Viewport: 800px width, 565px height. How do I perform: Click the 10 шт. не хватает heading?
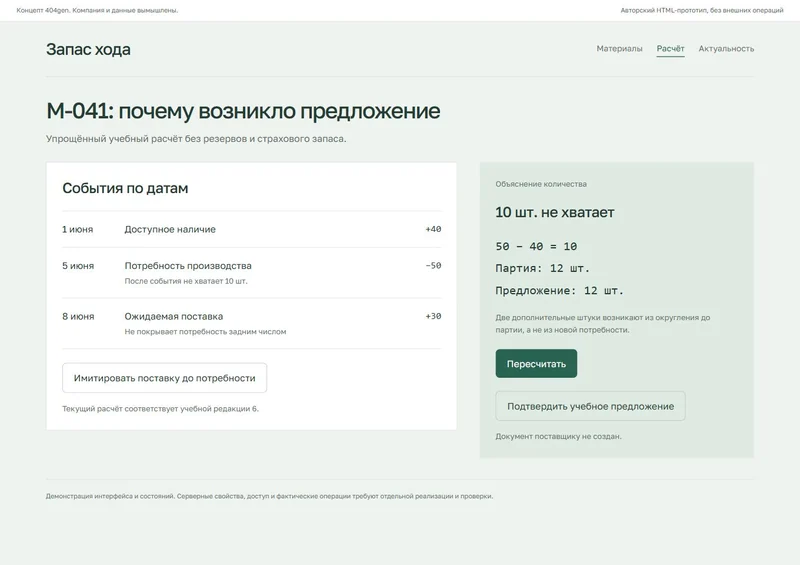click(555, 212)
